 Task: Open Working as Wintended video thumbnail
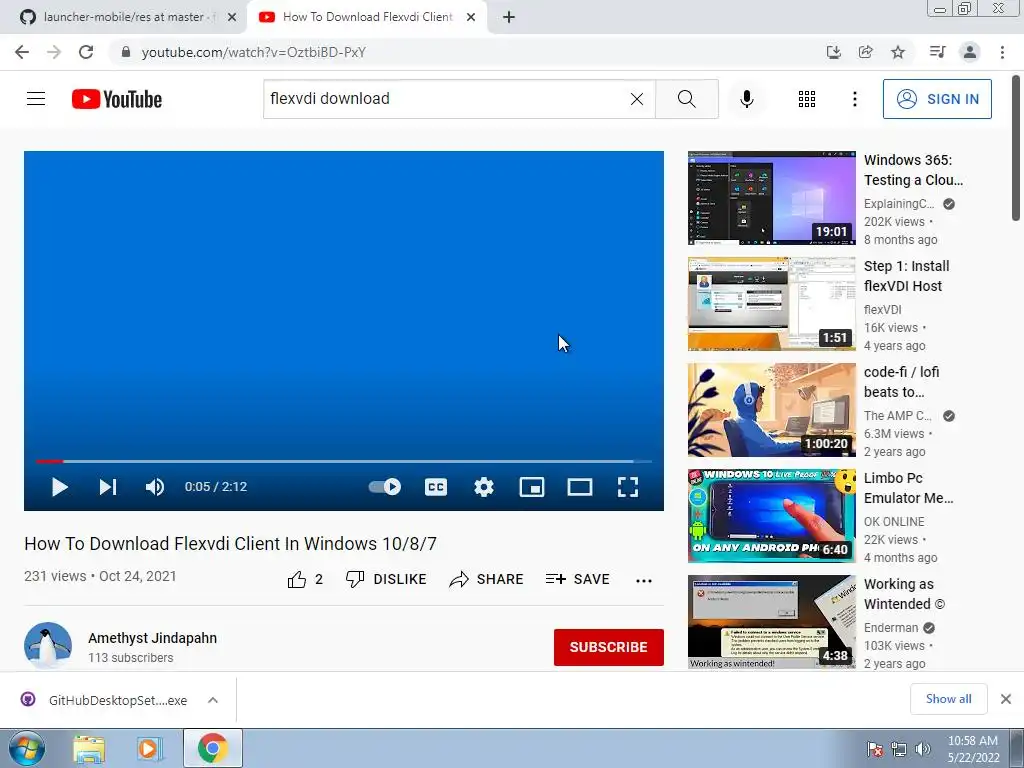771,622
